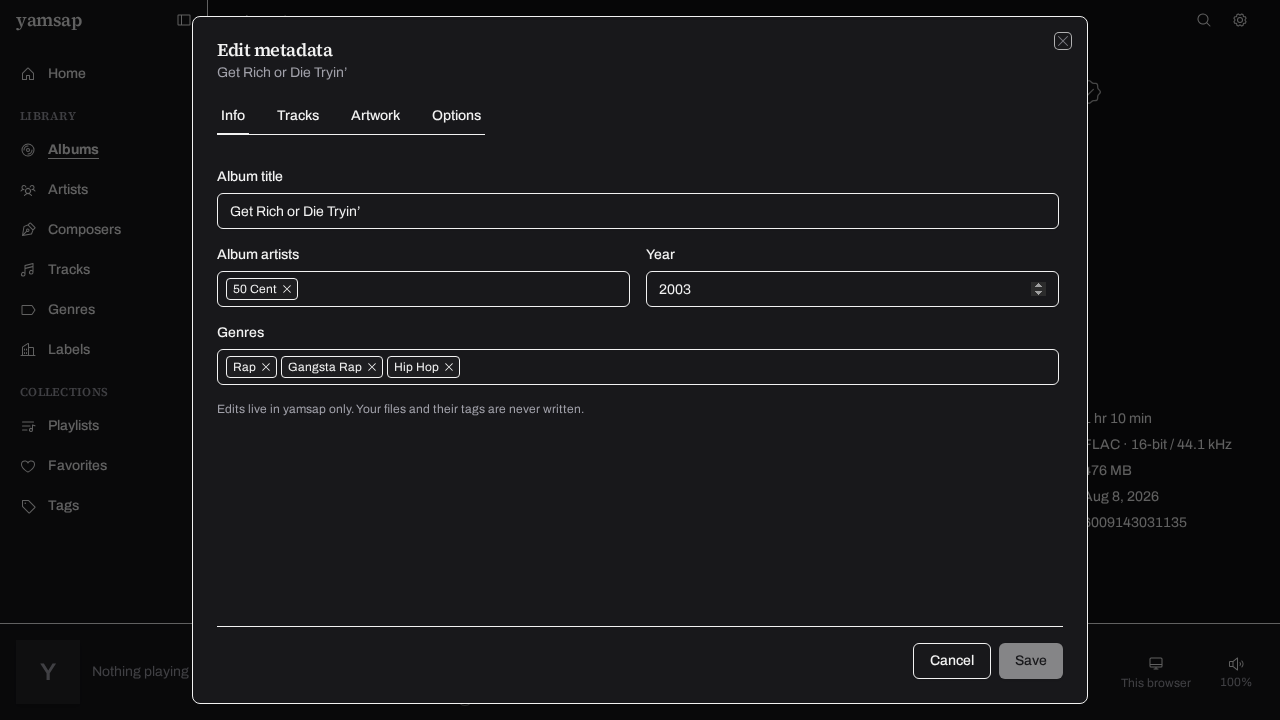Remove the Hip Hop genre chip
Viewport: 1280px width, 720px height.
449,367
